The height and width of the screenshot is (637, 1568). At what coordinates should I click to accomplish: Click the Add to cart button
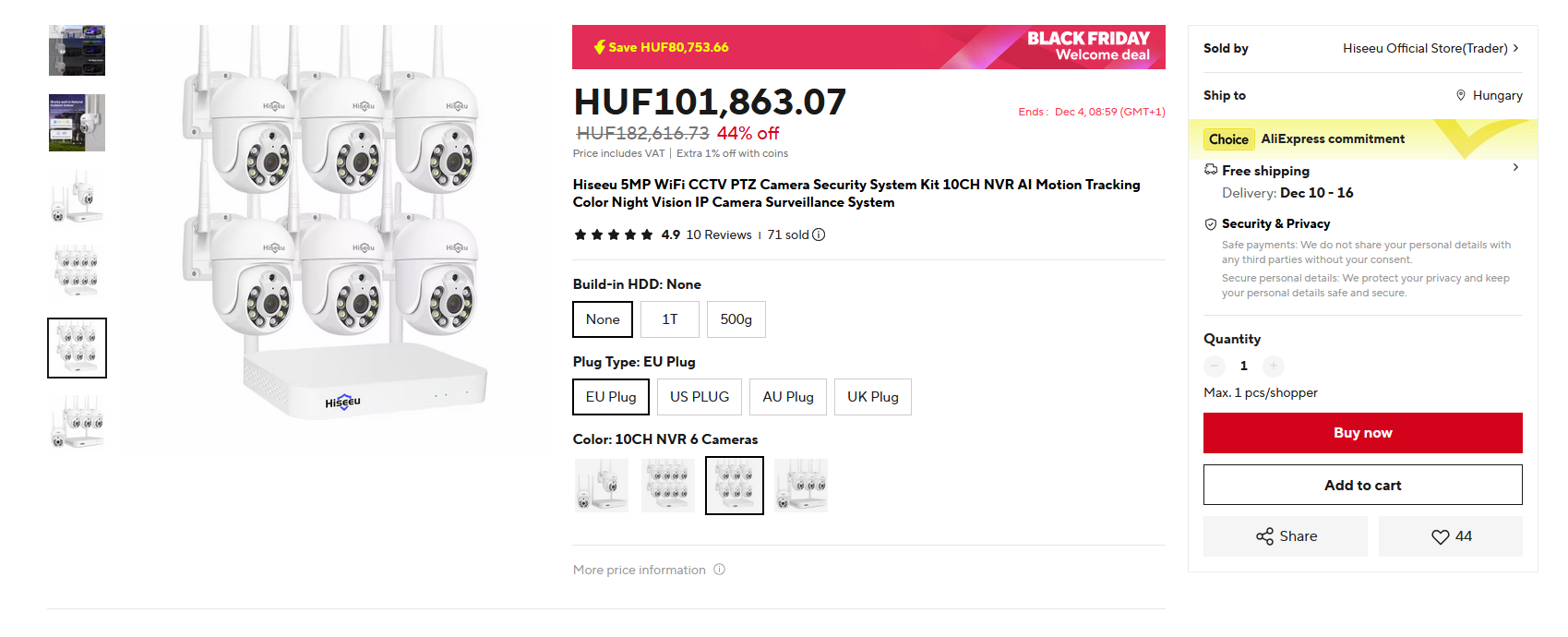pos(1363,485)
